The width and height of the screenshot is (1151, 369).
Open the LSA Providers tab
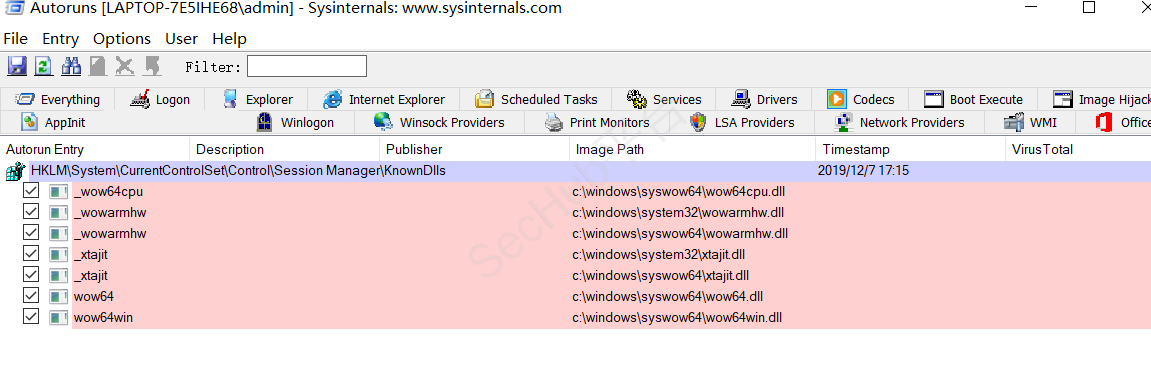(743, 122)
